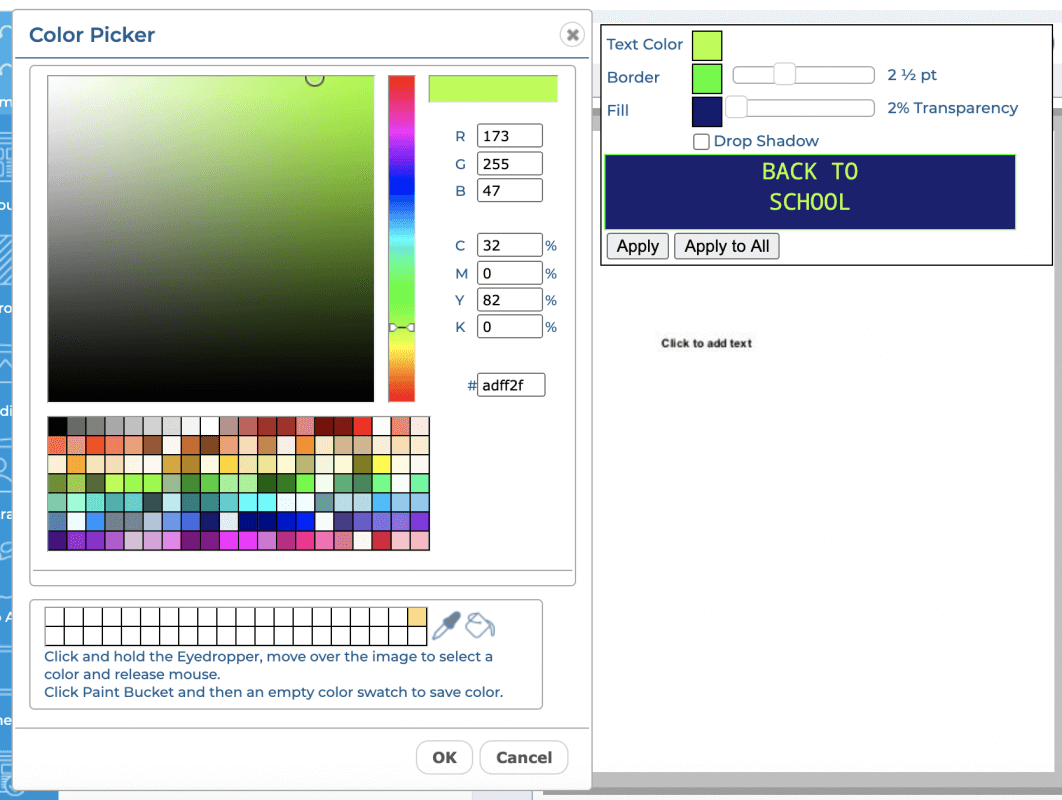Close the Color Picker dialog with X
Screen dimensions: 1062x800
[572, 35]
